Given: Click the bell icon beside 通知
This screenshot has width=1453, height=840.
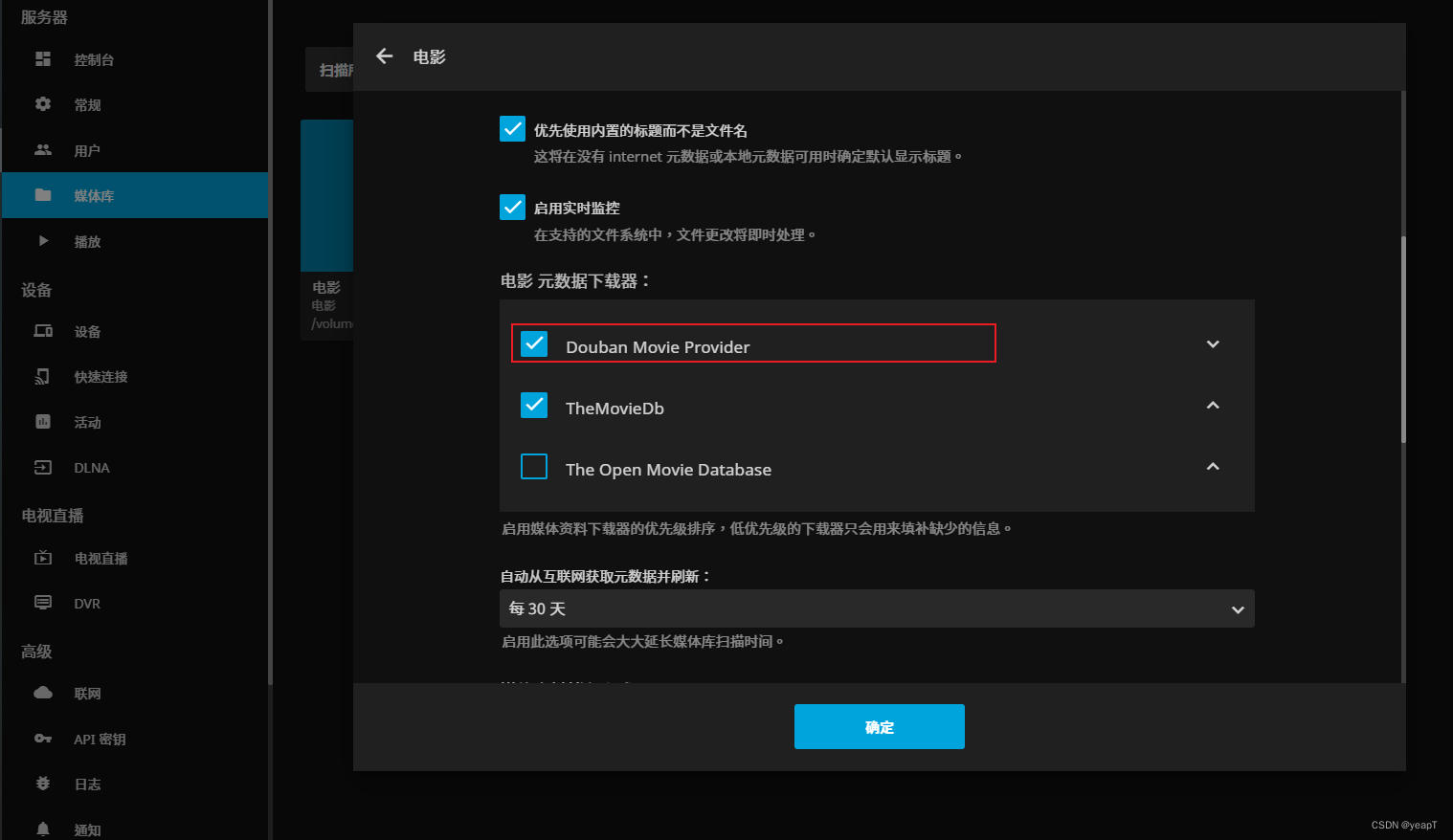Looking at the screenshot, I should (43, 829).
